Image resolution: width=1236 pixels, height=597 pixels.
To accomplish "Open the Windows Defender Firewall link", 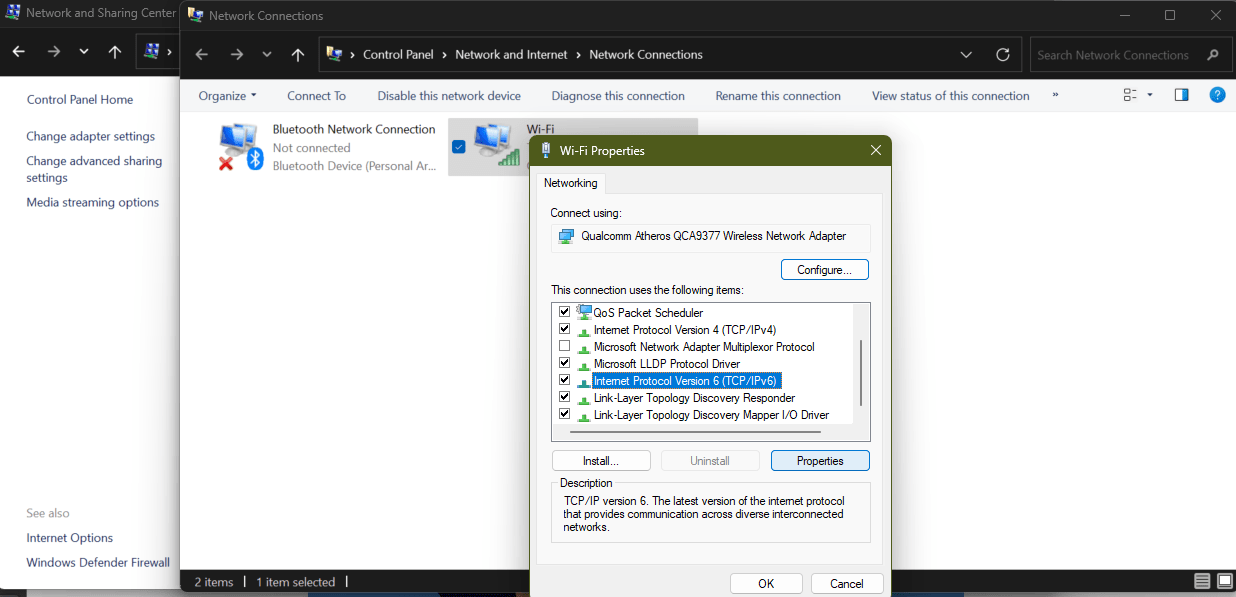I will click(98, 562).
